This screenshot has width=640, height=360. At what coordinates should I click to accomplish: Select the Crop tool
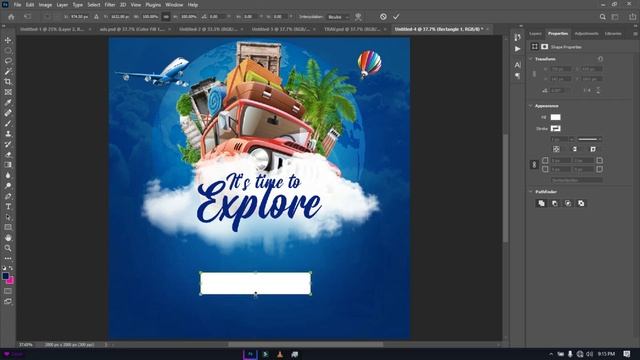pyautogui.click(x=8, y=82)
